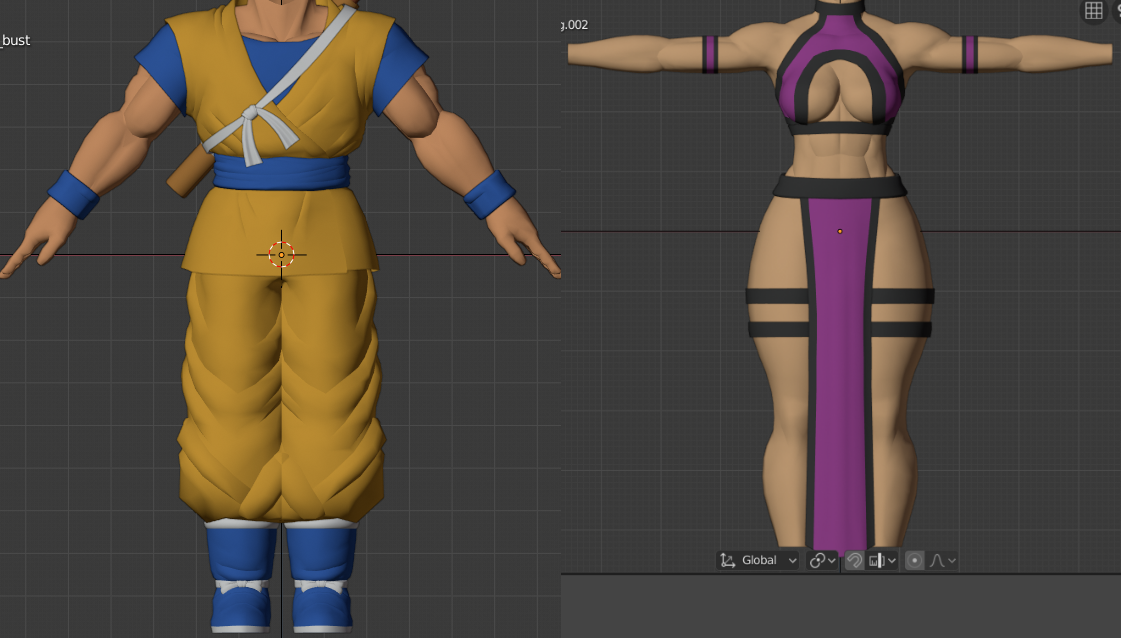Open the snapping options dropdown
Viewport: 1121px width, 638px height.
click(x=882, y=560)
